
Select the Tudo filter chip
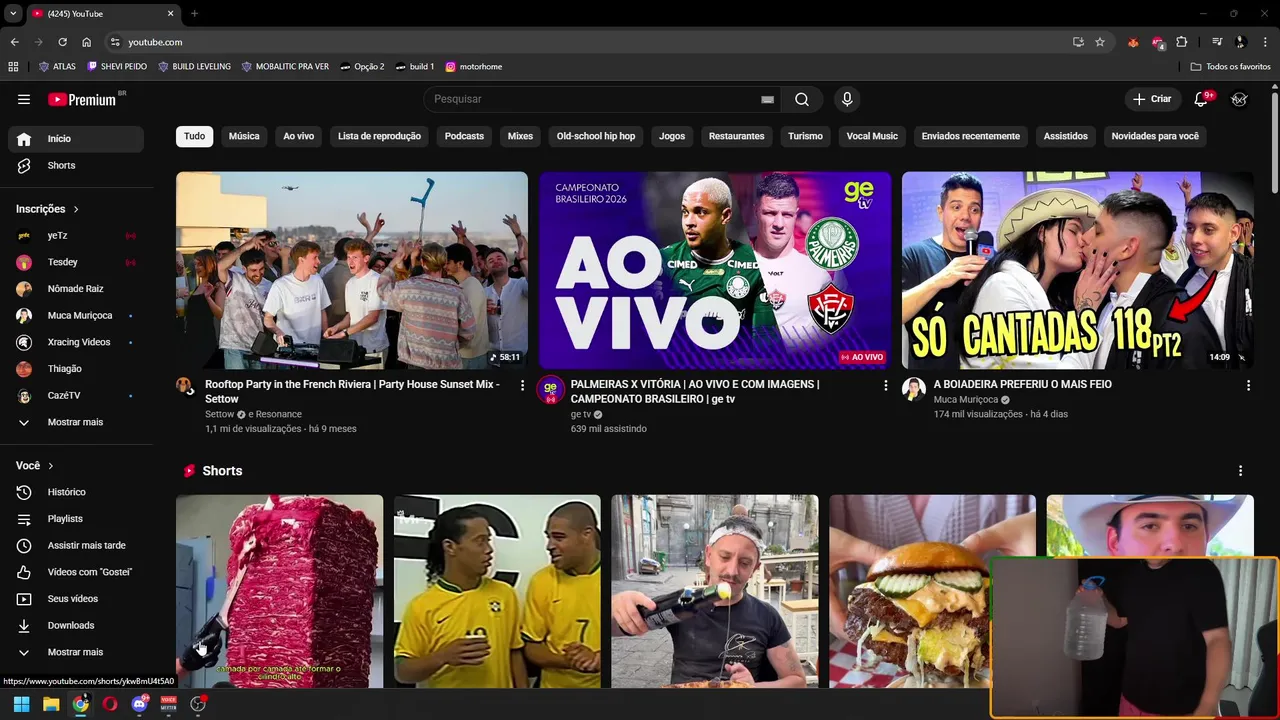click(194, 136)
